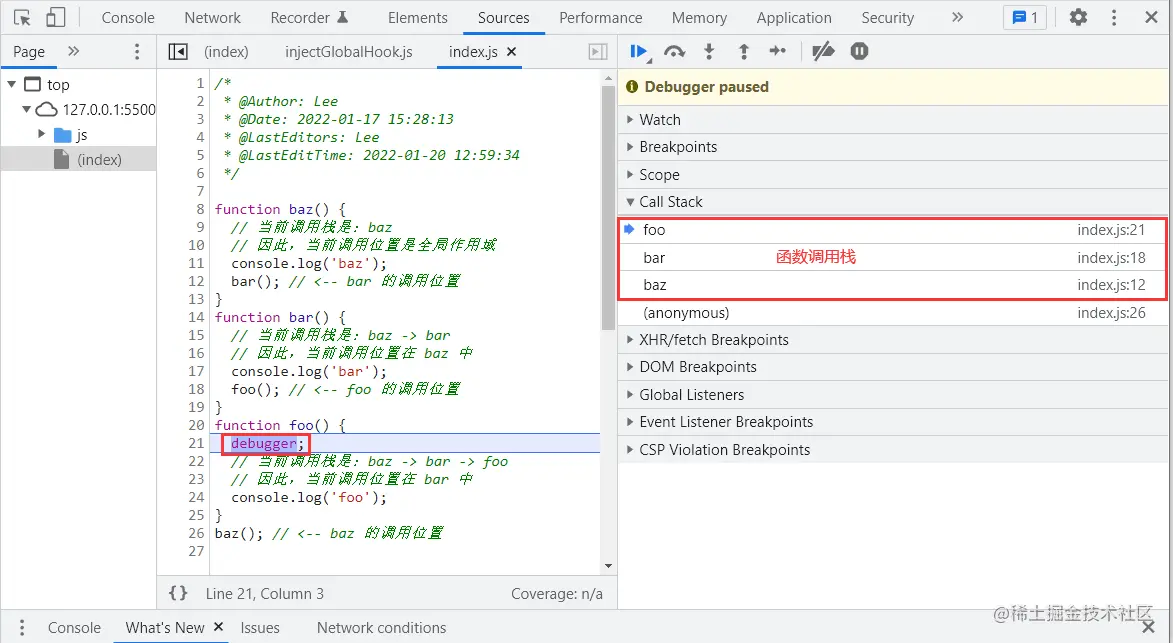
Task: Open the customize DevTools three-dot menu
Action: [x=1115, y=17]
